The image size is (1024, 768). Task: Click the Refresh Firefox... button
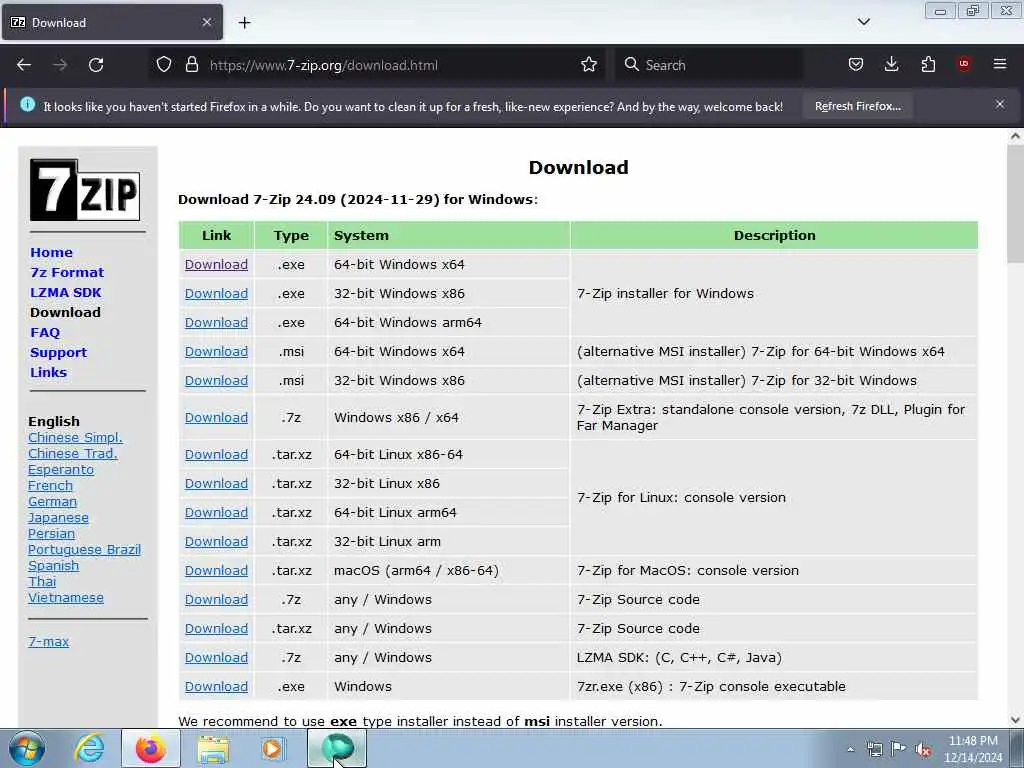tap(857, 106)
